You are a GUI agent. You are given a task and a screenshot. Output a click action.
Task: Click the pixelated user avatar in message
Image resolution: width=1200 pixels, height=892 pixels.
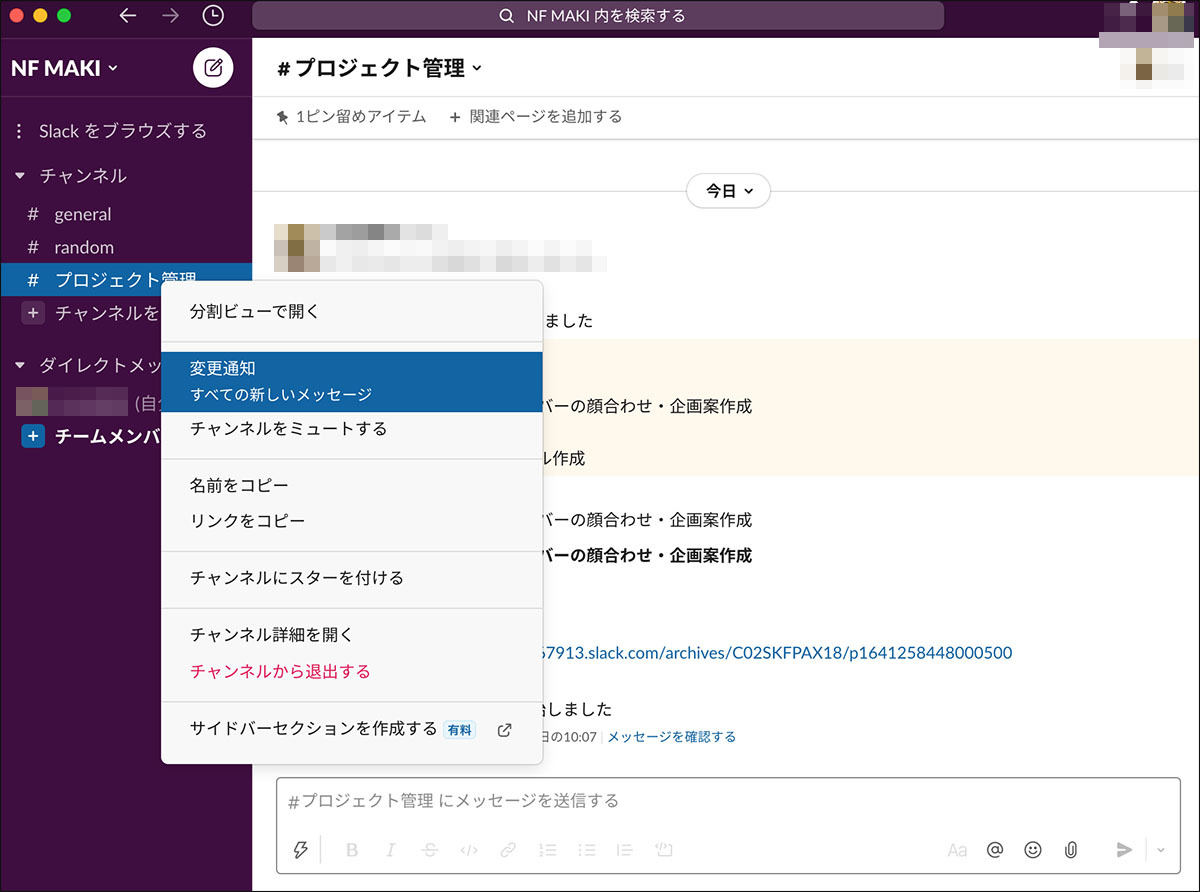pyautogui.click(x=297, y=249)
